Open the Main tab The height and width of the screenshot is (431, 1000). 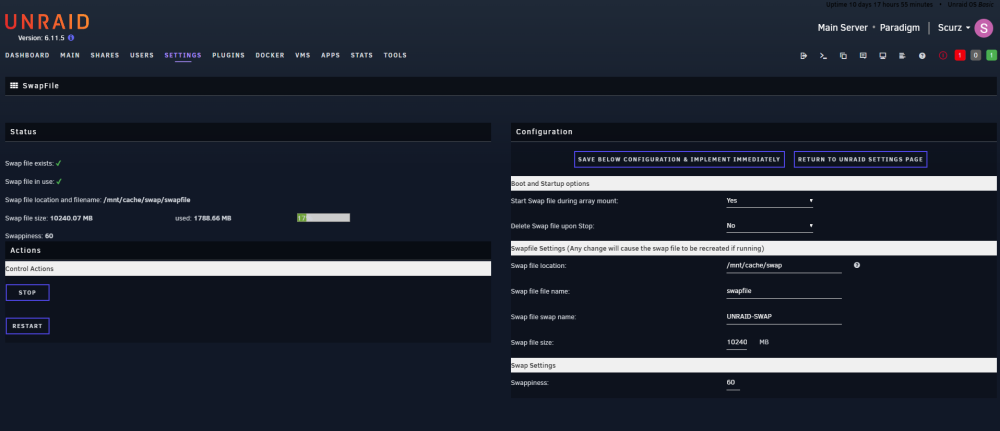[70, 55]
